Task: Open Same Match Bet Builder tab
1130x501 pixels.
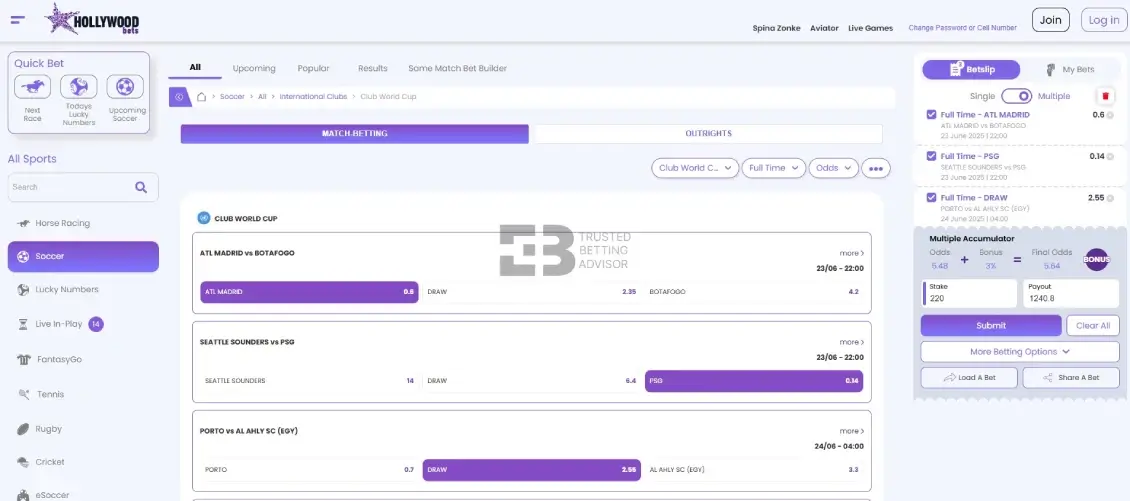Action: pos(458,68)
